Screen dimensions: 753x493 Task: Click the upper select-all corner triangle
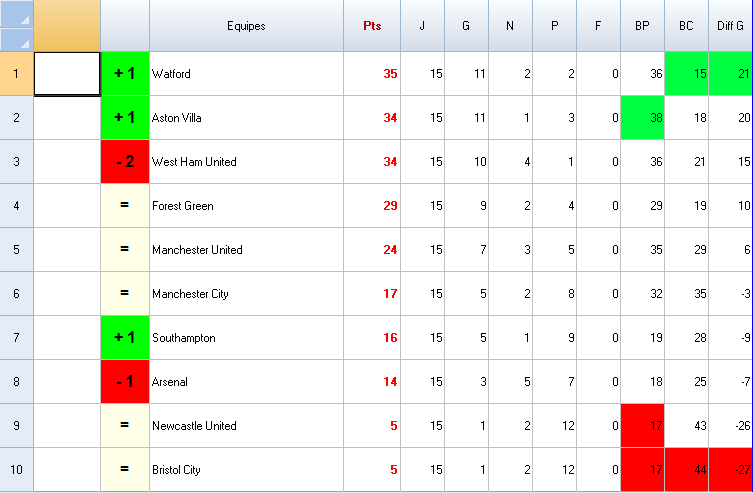(16, 14)
